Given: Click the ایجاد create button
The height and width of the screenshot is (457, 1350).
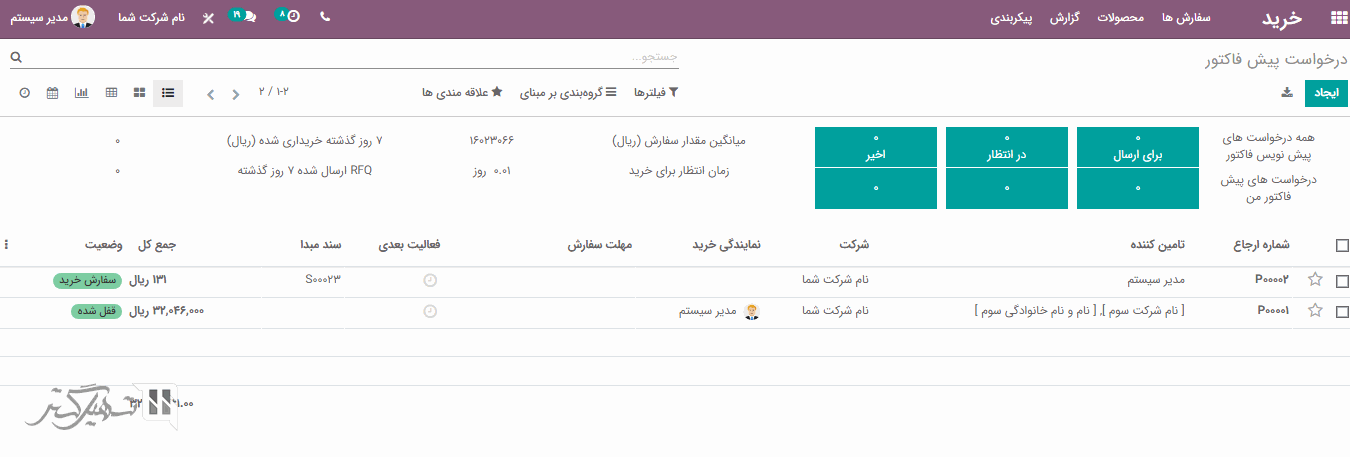Looking at the screenshot, I should (1326, 93).
